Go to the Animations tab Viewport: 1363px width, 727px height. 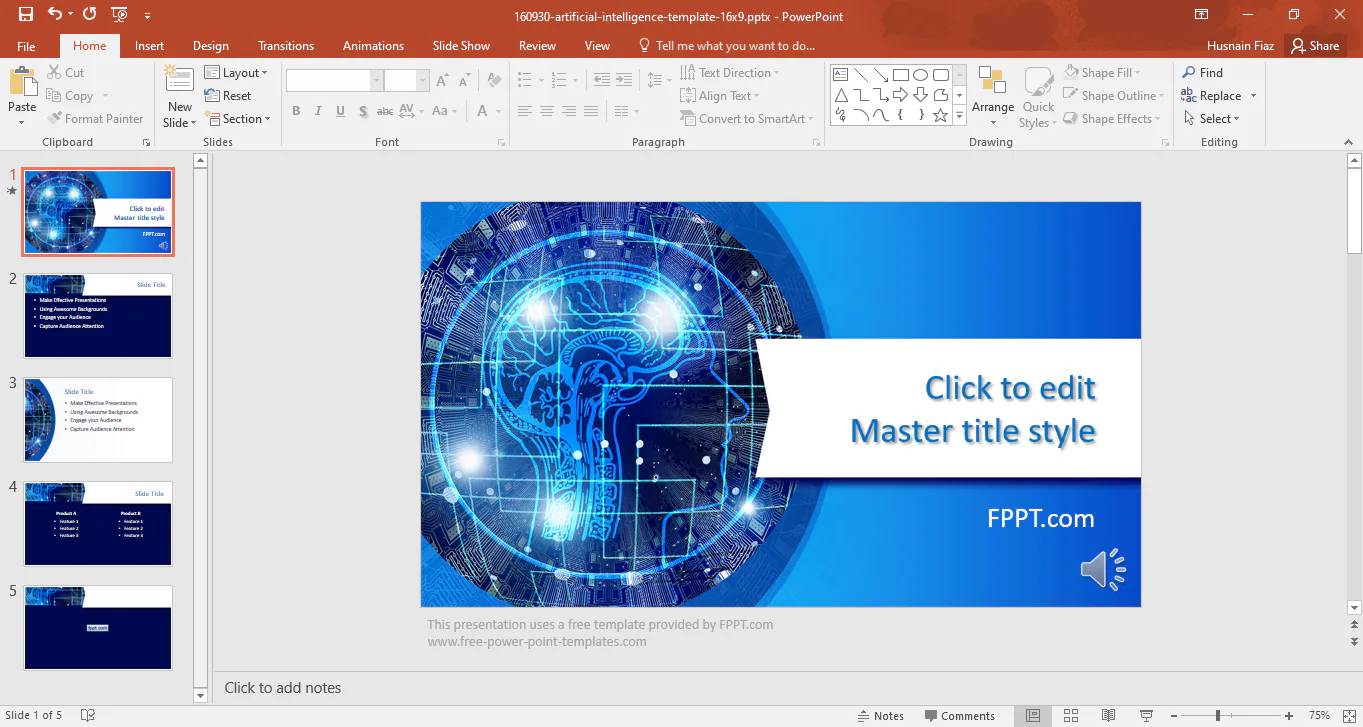(373, 46)
